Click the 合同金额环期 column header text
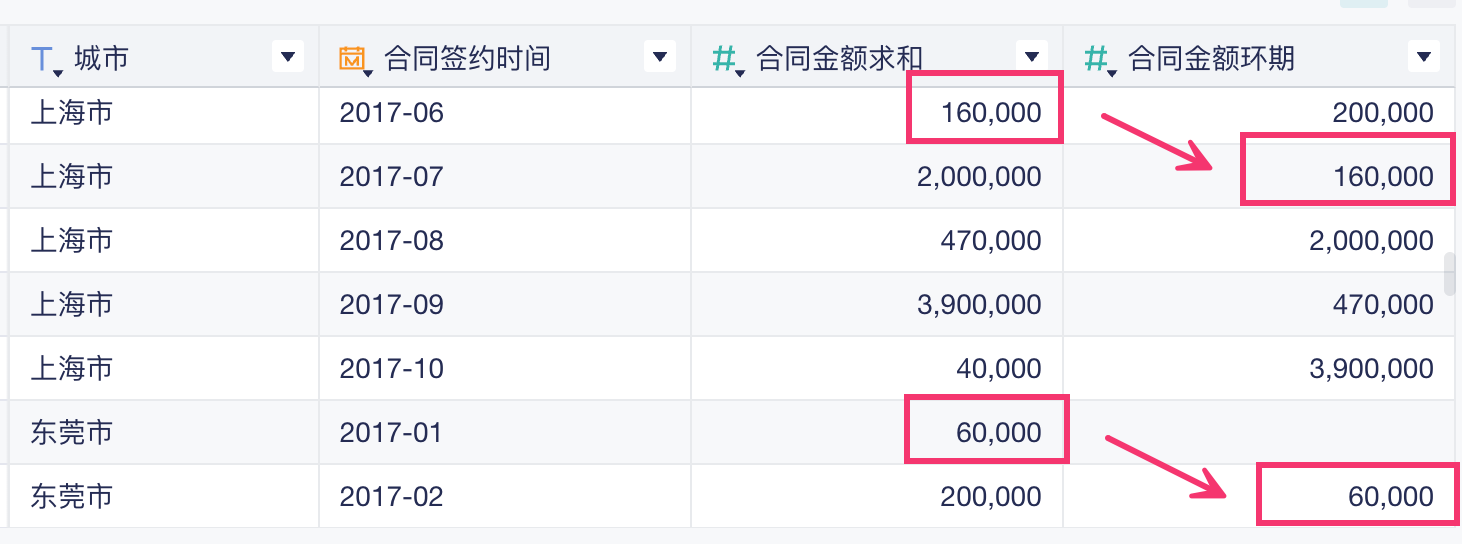The height and width of the screenshot is (544, 1462). click(x=1212, y=59)
